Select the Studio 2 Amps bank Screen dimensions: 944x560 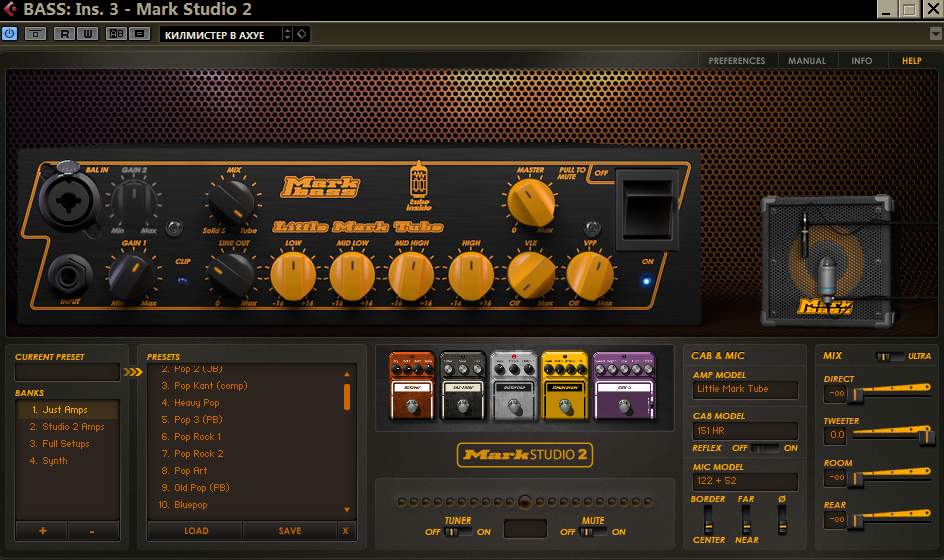pos(67,426)
